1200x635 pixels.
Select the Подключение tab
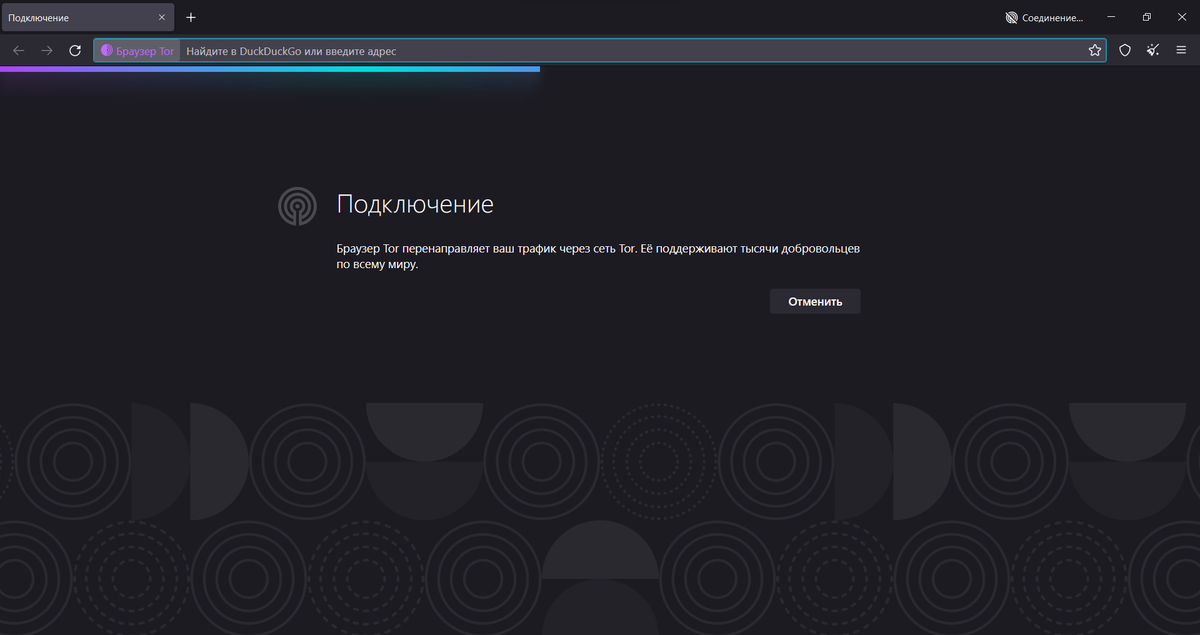(88, 17)
